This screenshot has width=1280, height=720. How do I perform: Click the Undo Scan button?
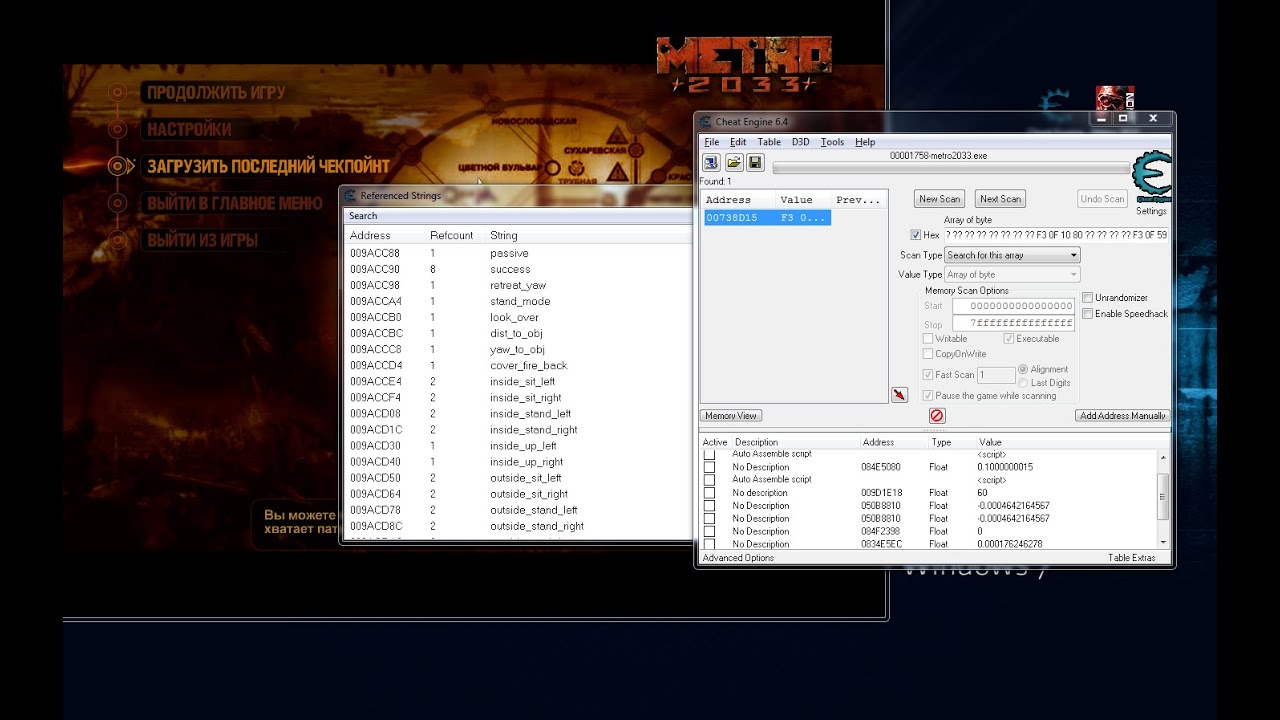click(x=1102, y=199)
